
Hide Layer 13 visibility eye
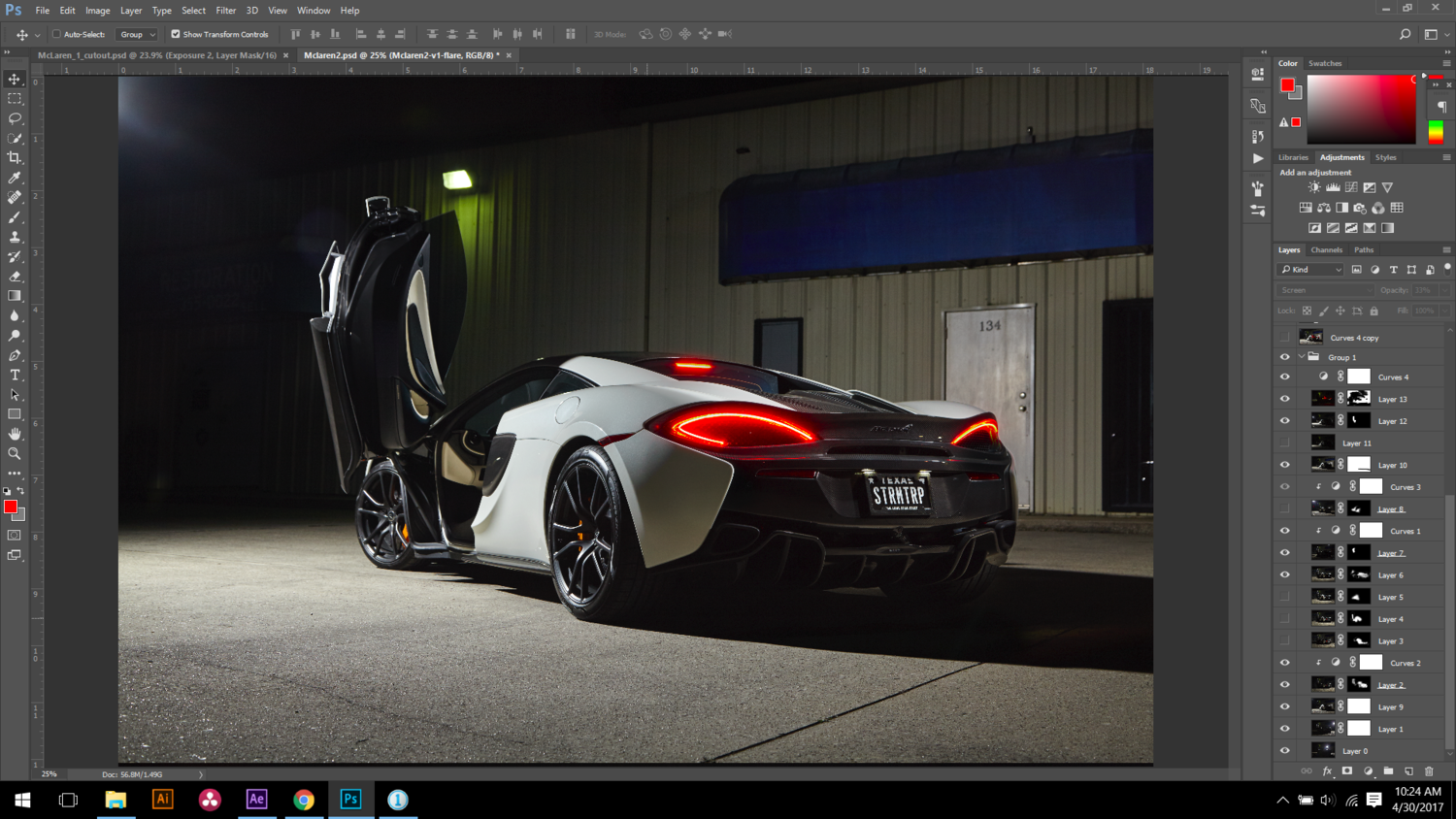1285,399
